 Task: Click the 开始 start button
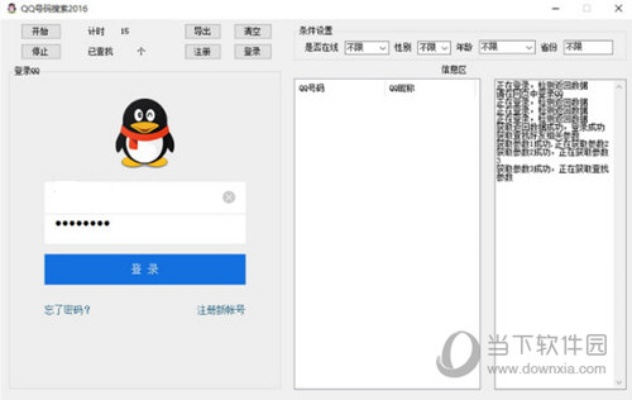(41, 31)
